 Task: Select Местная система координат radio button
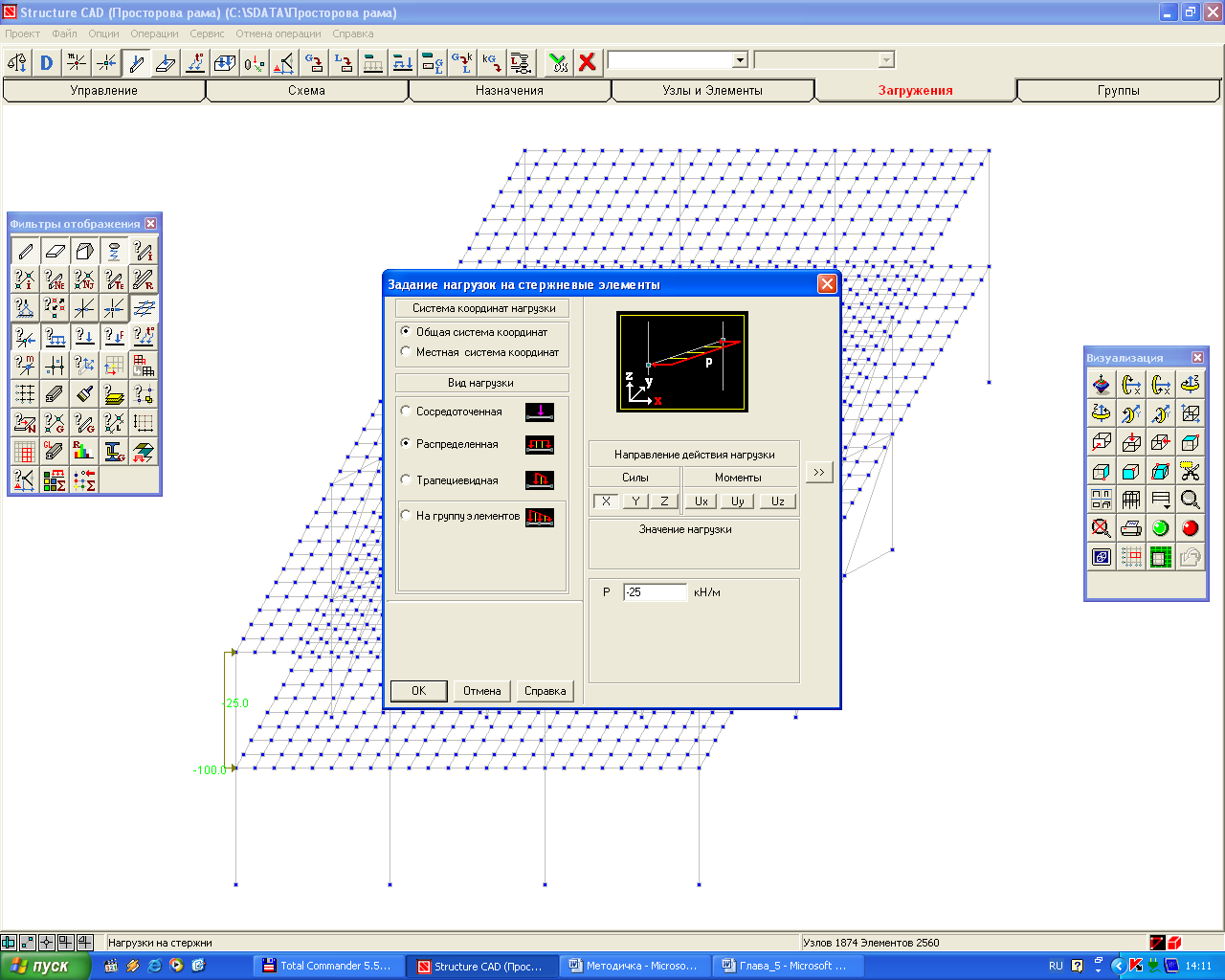tap(406, 351)
